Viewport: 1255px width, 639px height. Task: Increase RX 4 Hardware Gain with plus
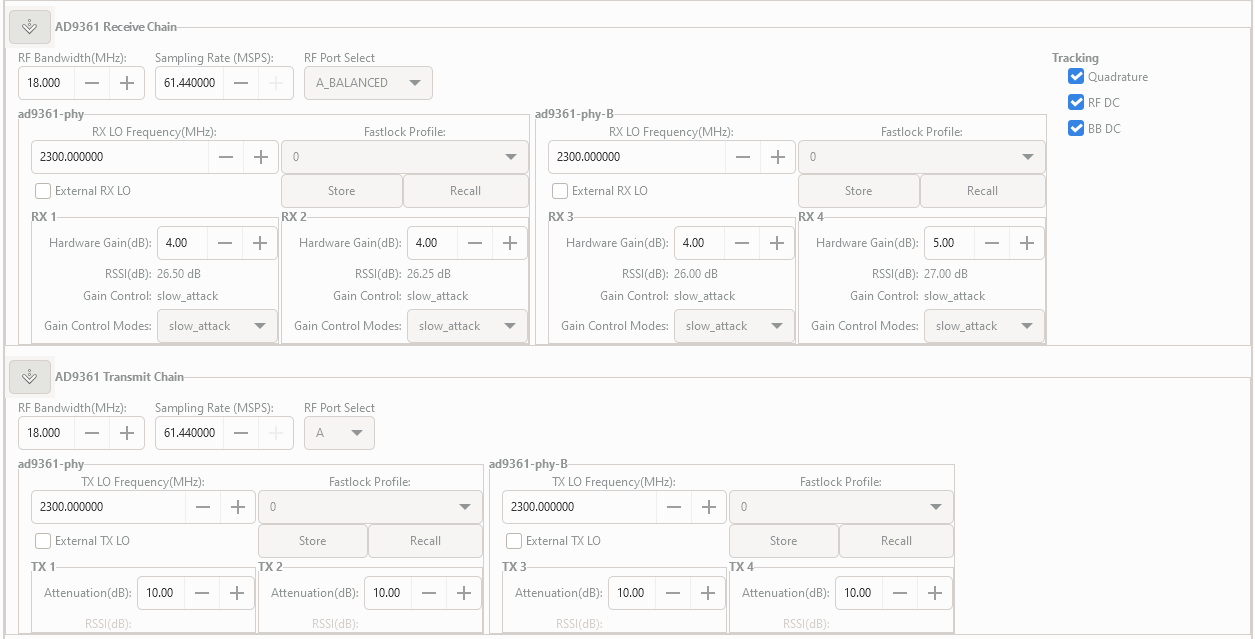pyautogui.click(x=1027, y=243)
